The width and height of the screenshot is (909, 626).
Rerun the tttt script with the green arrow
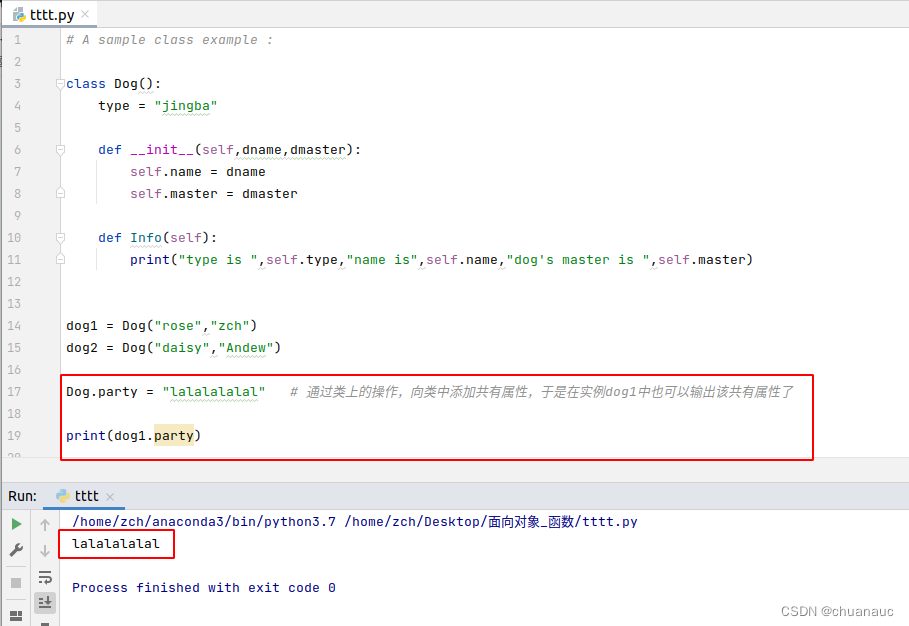[x=15, y=523]
